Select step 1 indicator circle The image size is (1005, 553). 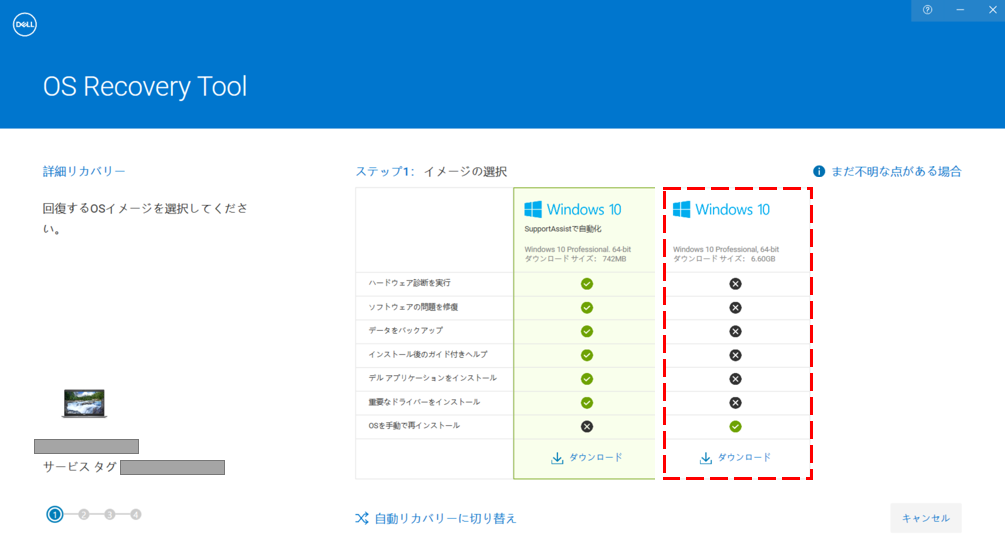(x=55, y=514)
